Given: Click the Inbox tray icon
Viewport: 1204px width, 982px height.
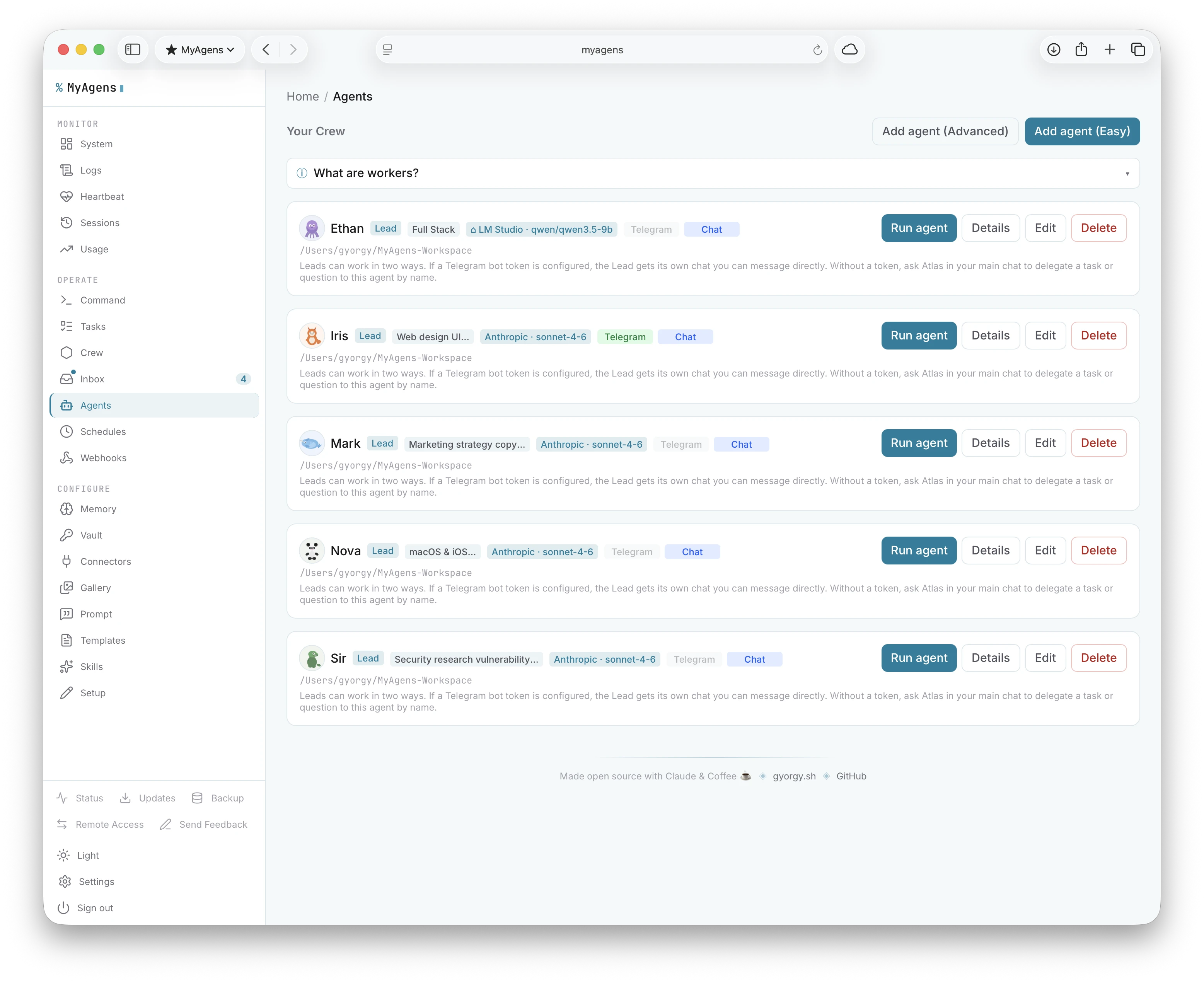Looking at the screenshot, I should pos(66,379).
